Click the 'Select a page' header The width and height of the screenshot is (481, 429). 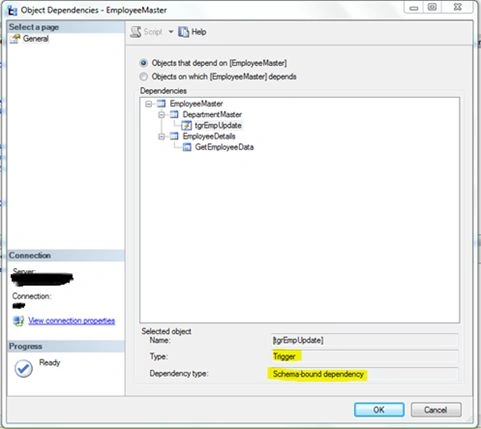click(66, 27)
